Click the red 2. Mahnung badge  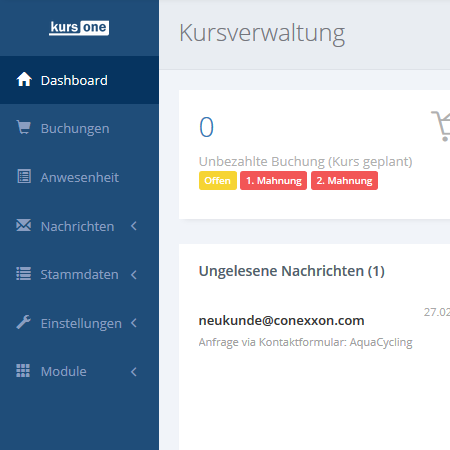[x=344, y=181]
